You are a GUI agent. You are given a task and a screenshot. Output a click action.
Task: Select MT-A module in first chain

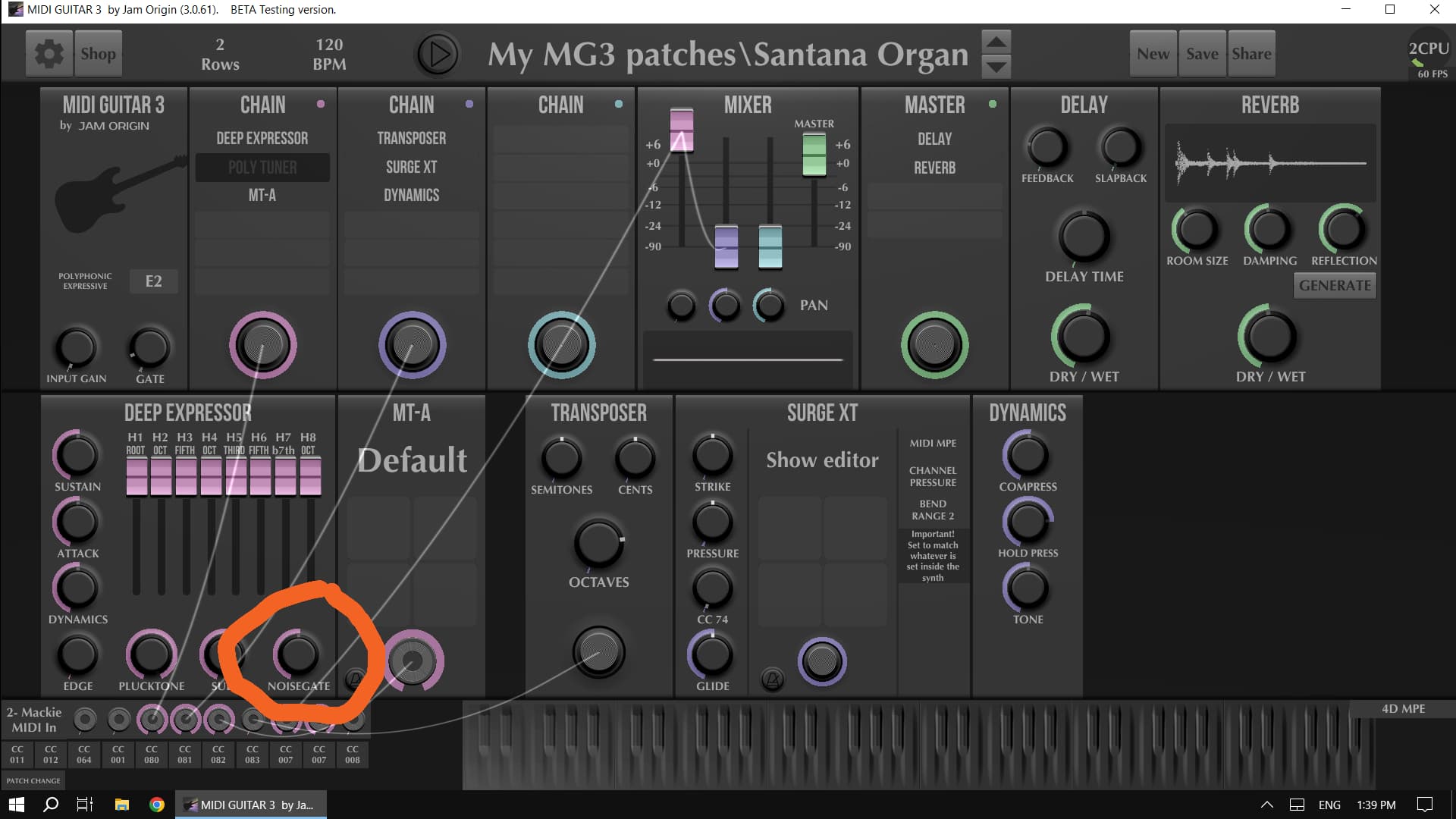click(x=262, y=196)
